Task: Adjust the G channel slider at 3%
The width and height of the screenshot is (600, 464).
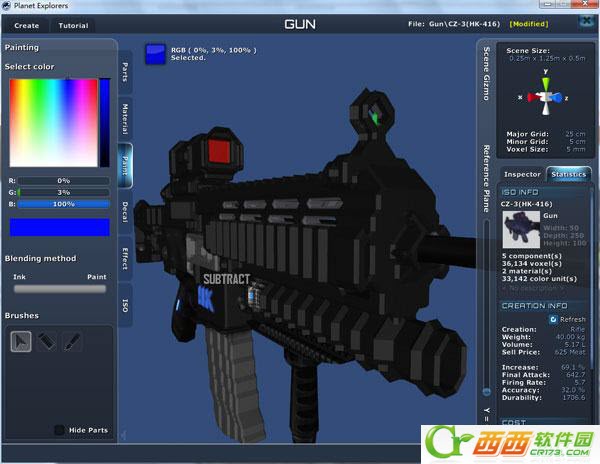Action: 64,192
